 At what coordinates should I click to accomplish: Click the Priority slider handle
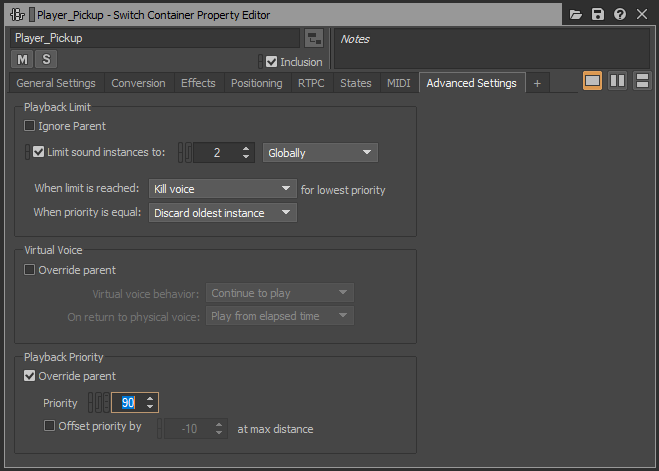[98, 403]
